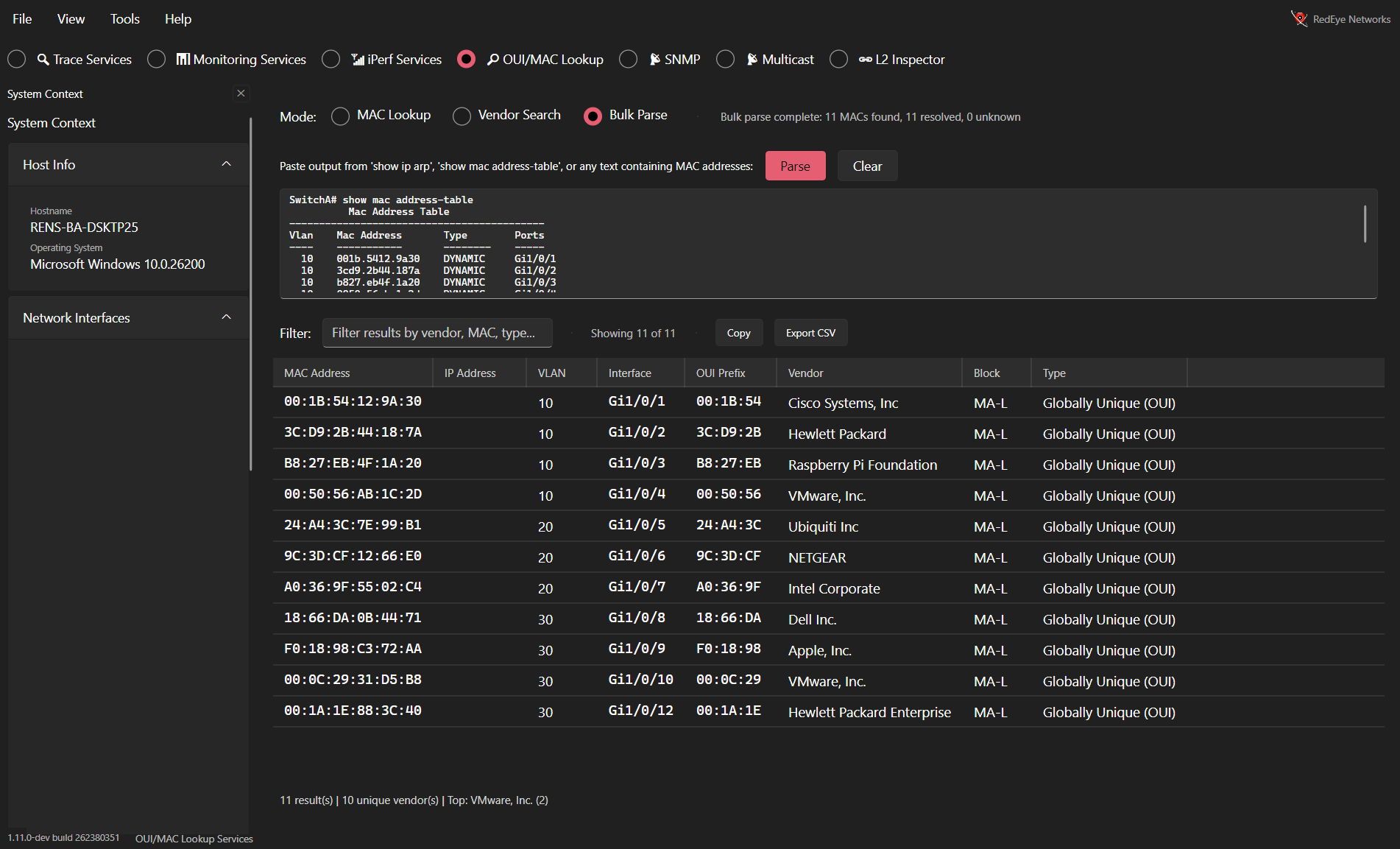Click the Raspberry Pi Foundation vendor cell
1400x849 pixels.
coord(863,465)
